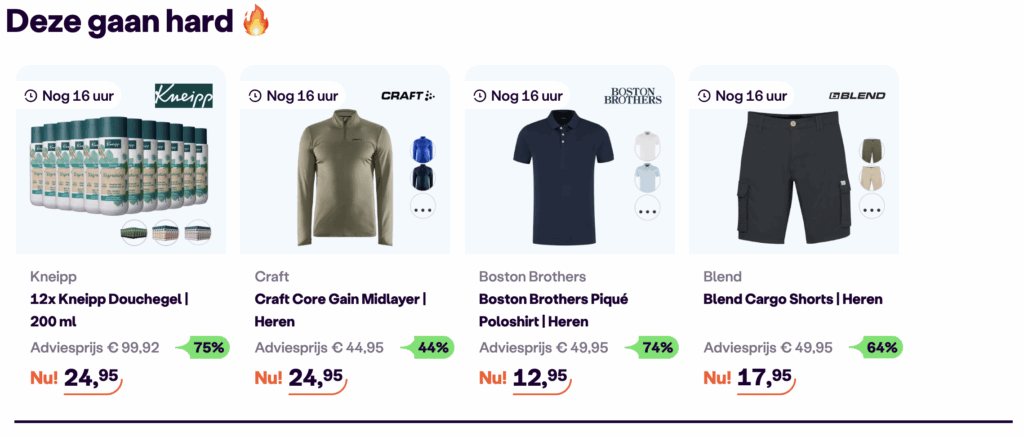Select the blue Craft midlayer color variant
The height and width of the screenshot is (437, 1024).
423,150
